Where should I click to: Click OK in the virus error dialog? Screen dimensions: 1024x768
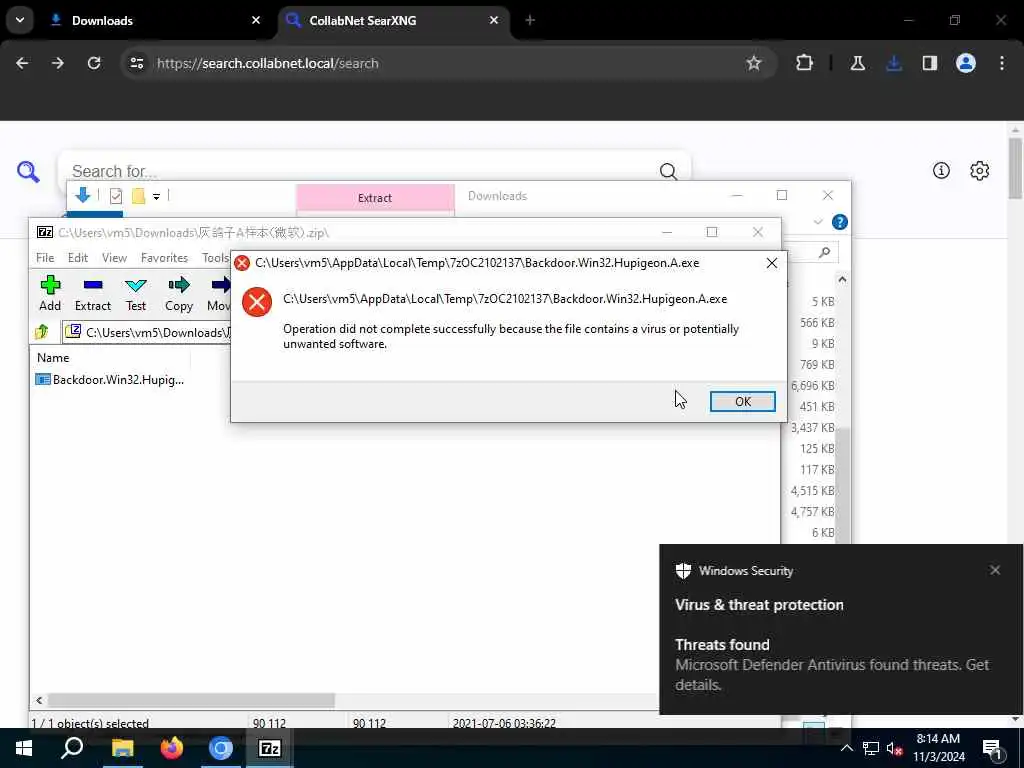(x=743, y=402)
